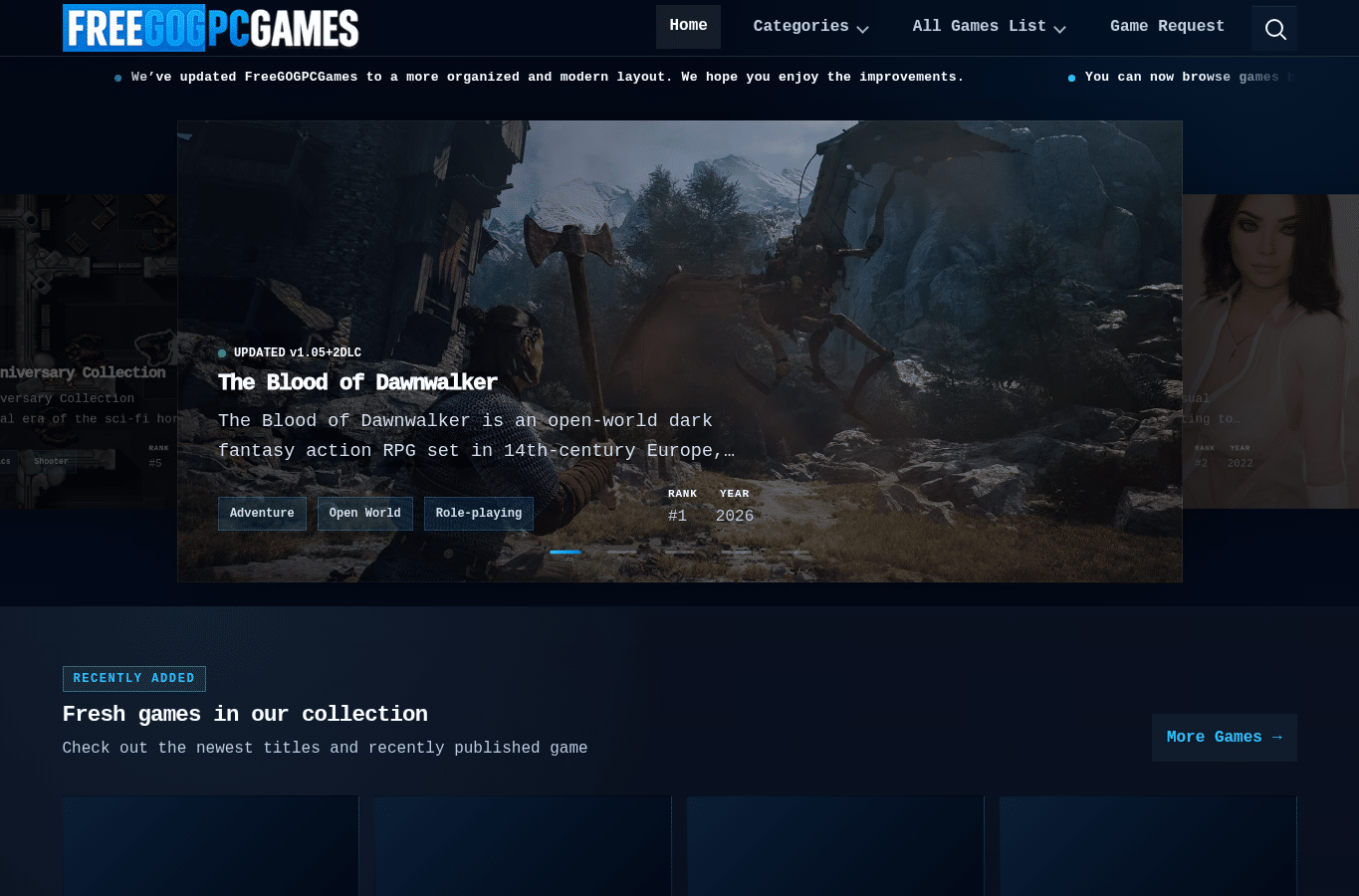Open the search magnifier icon

coord(1274,29)
